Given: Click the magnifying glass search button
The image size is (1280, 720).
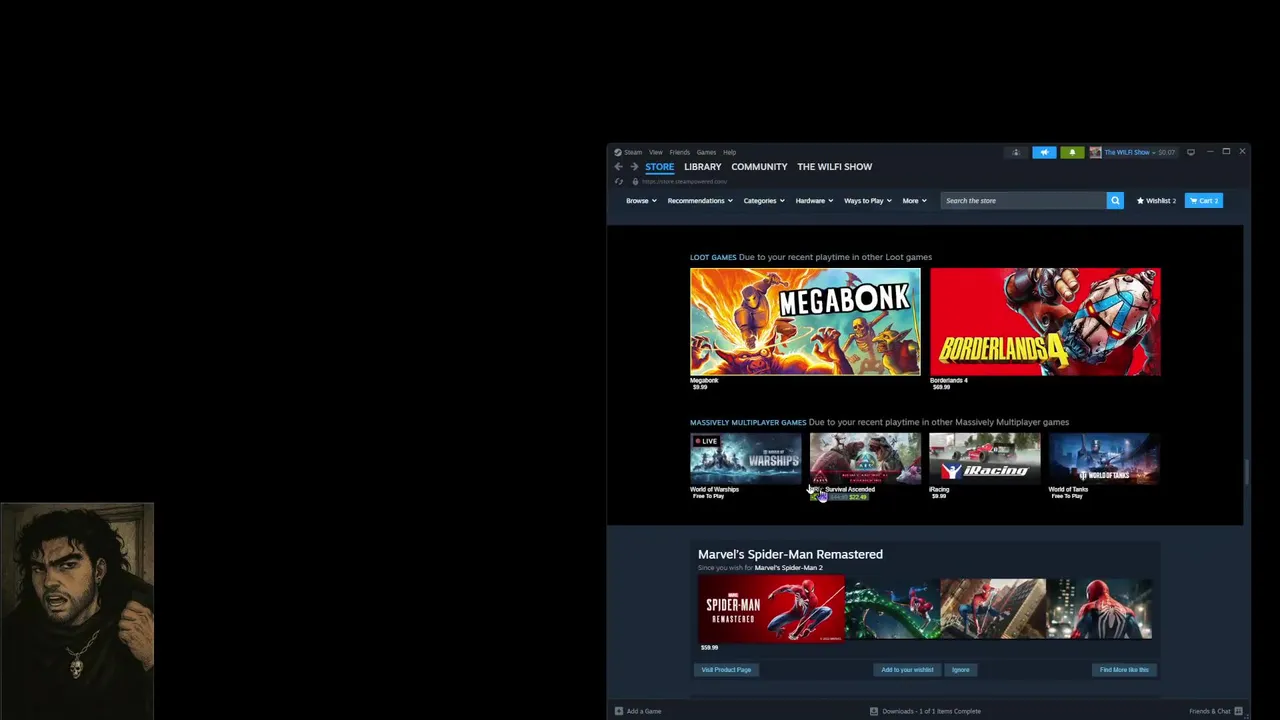Looking at the screenshot, I should click(x=1115, y=201).
